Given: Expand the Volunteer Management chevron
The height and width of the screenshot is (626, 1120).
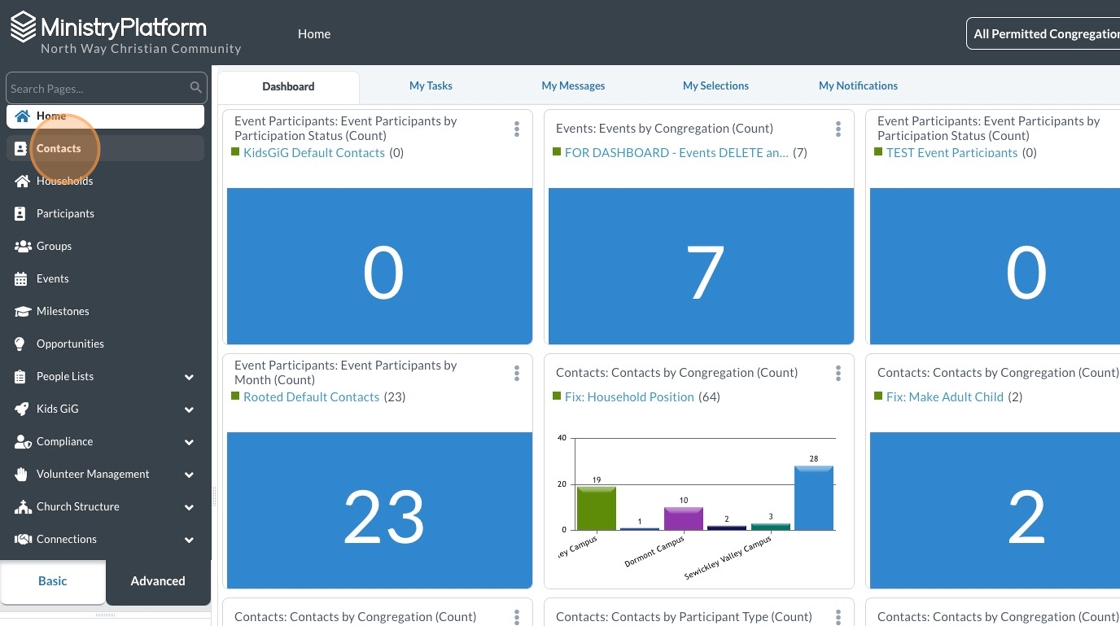Looking at the screenshot, I should (189, 475).
